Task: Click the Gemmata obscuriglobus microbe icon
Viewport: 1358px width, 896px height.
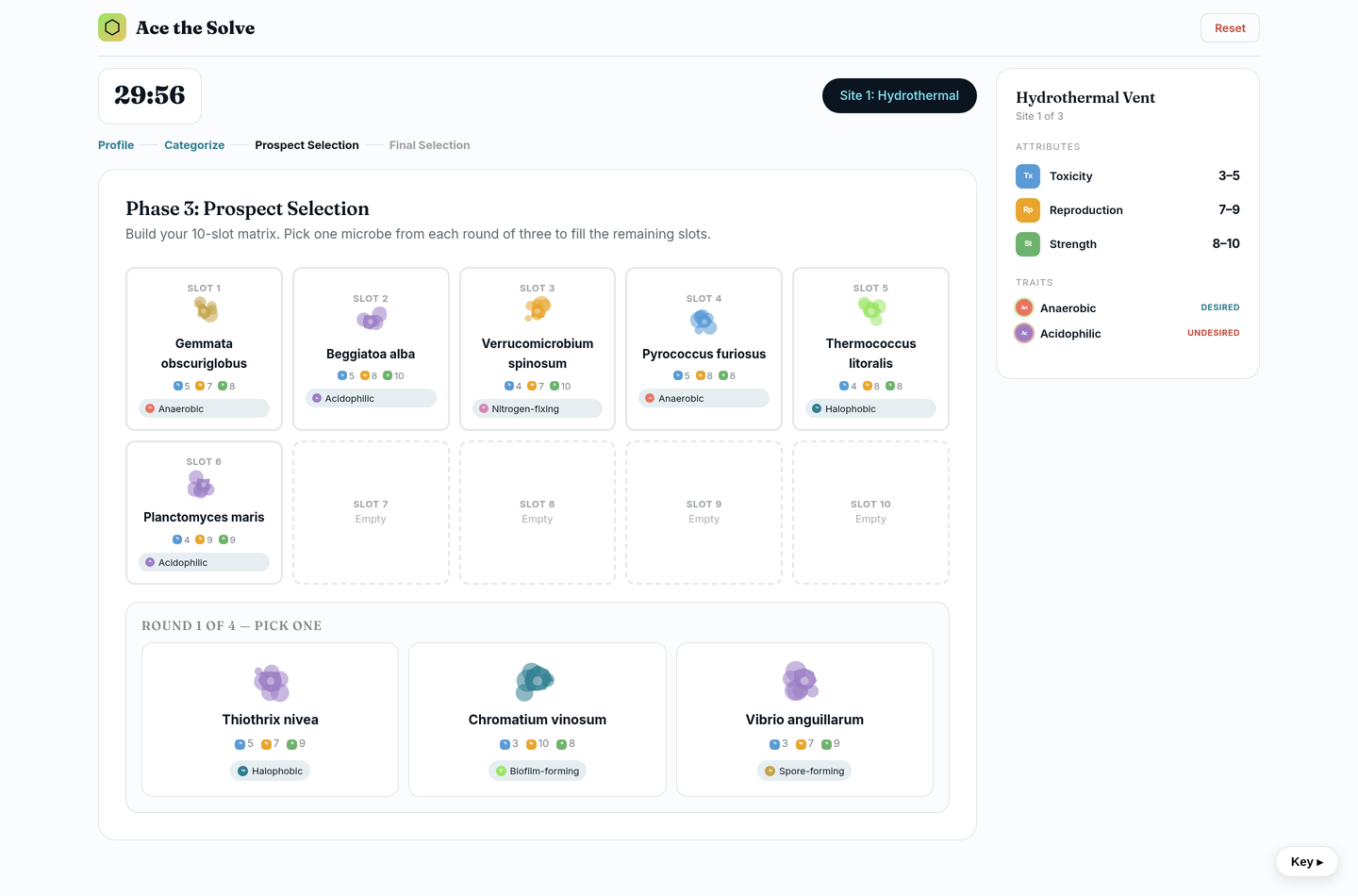Action: point(205,309)
